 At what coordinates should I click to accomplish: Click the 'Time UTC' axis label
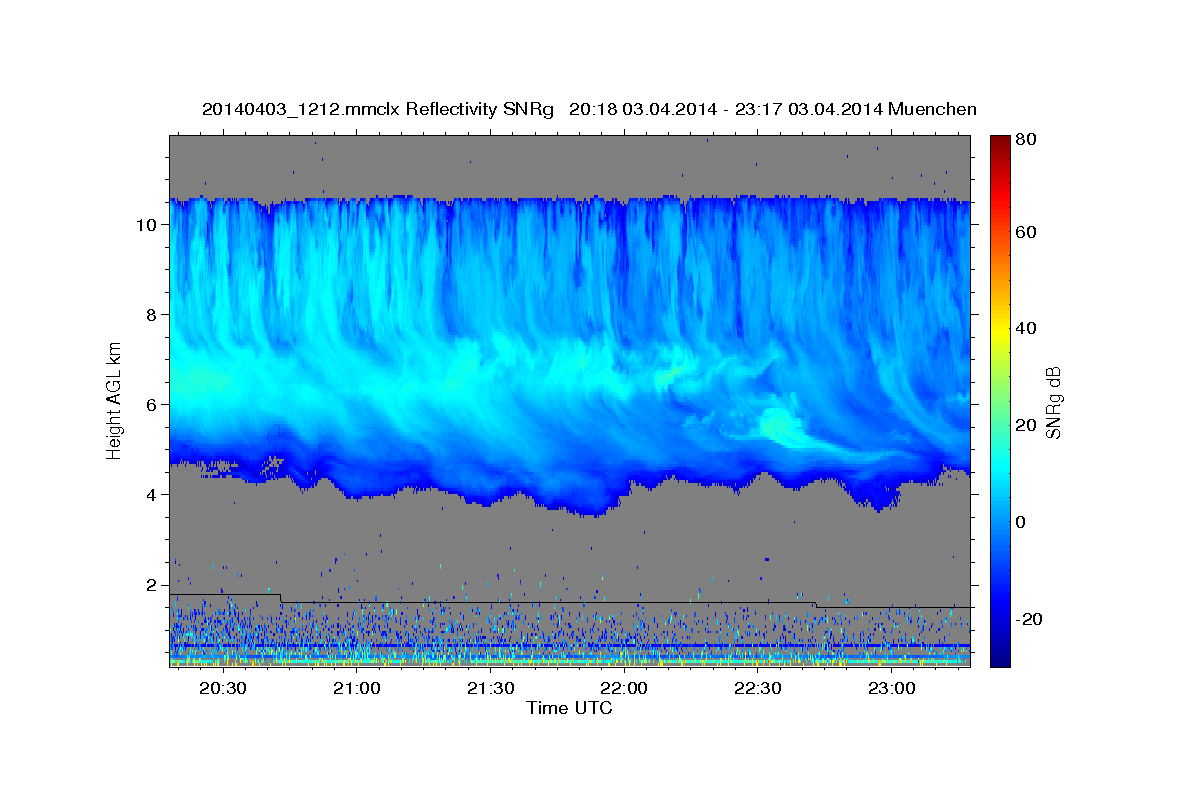[x=569, y=708]
